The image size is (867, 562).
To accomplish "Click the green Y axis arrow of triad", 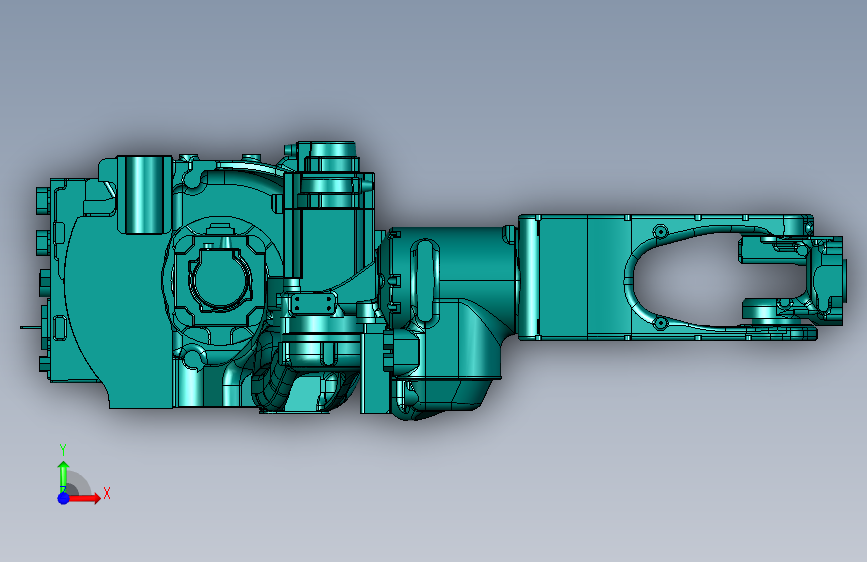I will pyautogui.click(x=63, y=476).
